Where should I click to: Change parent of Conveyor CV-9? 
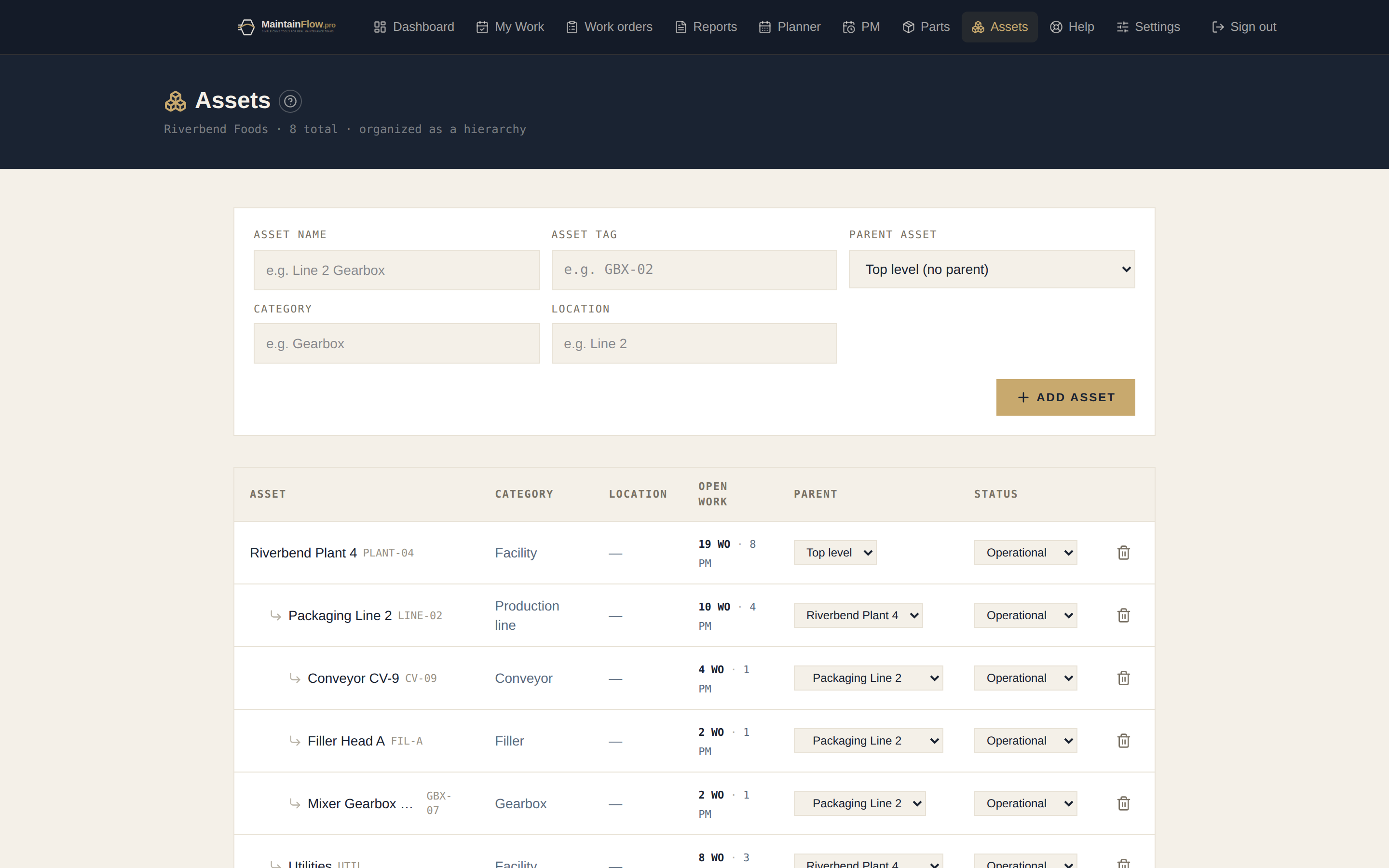coord(869,678)
